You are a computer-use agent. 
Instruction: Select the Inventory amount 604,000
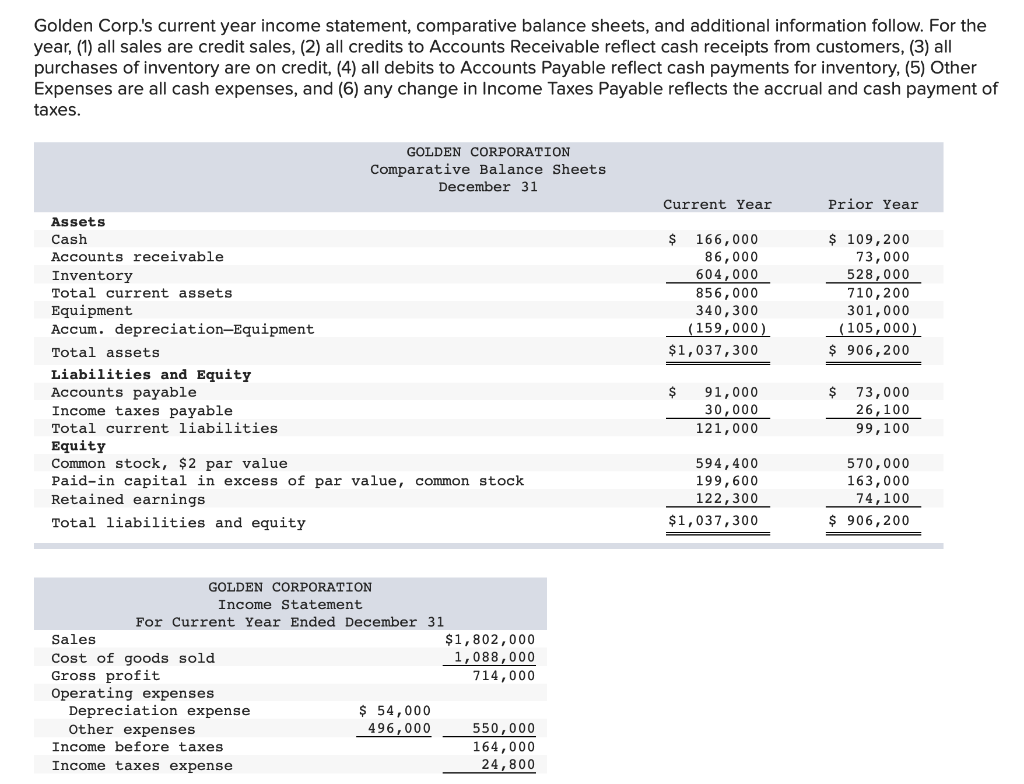click(x=731, y=275)
